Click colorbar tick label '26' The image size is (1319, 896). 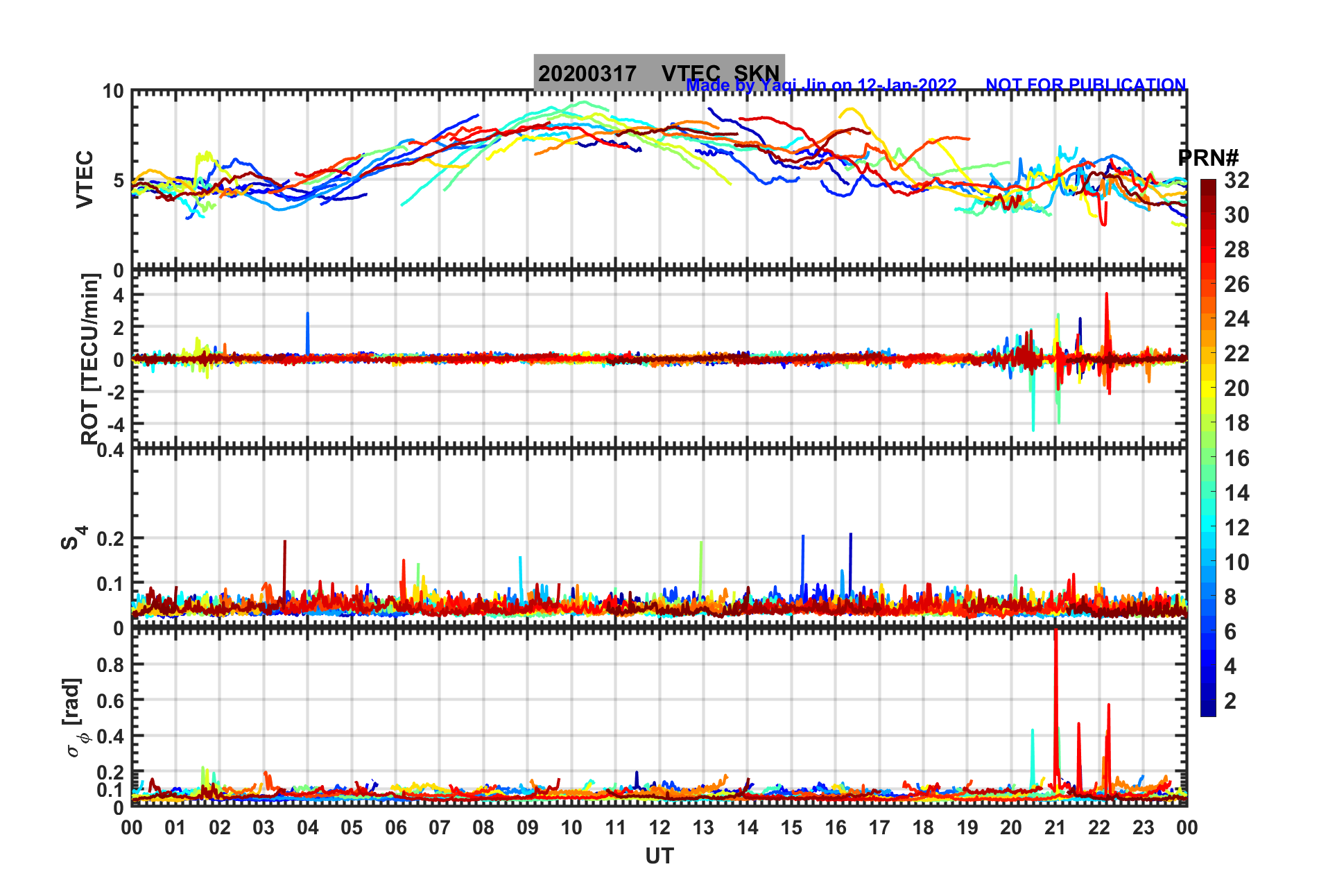1236,284
